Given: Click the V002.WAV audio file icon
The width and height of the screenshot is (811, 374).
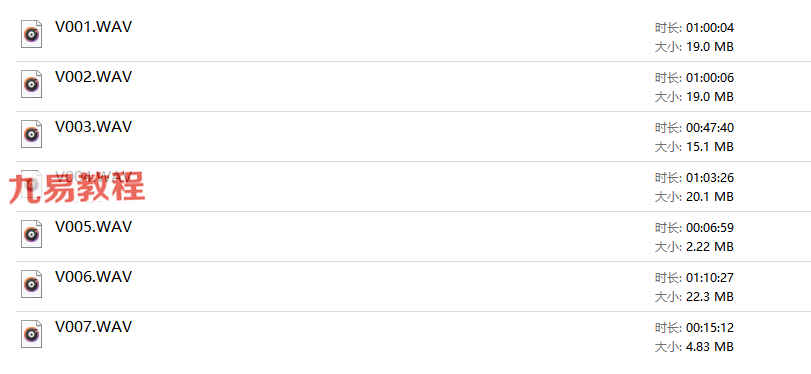Looking at the screenshot, I should pyautogui.click(x=32, y=84).
